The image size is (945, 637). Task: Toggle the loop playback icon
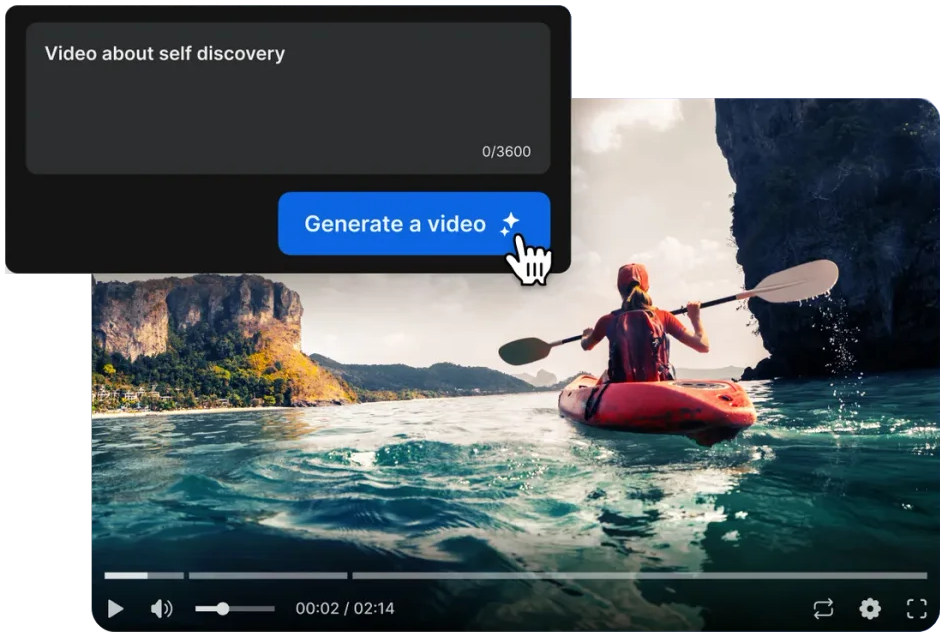point(823,608)
